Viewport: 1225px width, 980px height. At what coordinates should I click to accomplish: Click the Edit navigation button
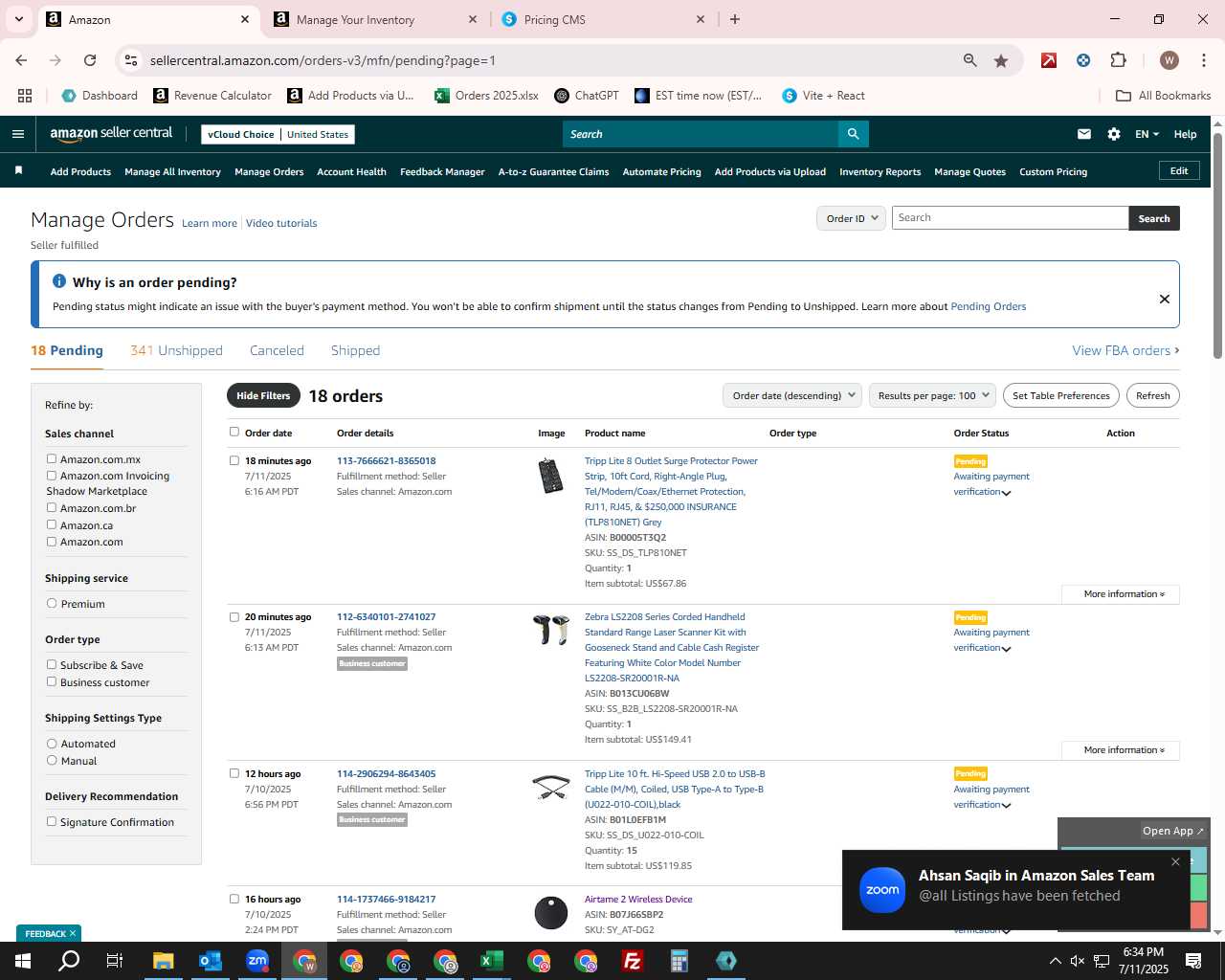pos(1179,170)
